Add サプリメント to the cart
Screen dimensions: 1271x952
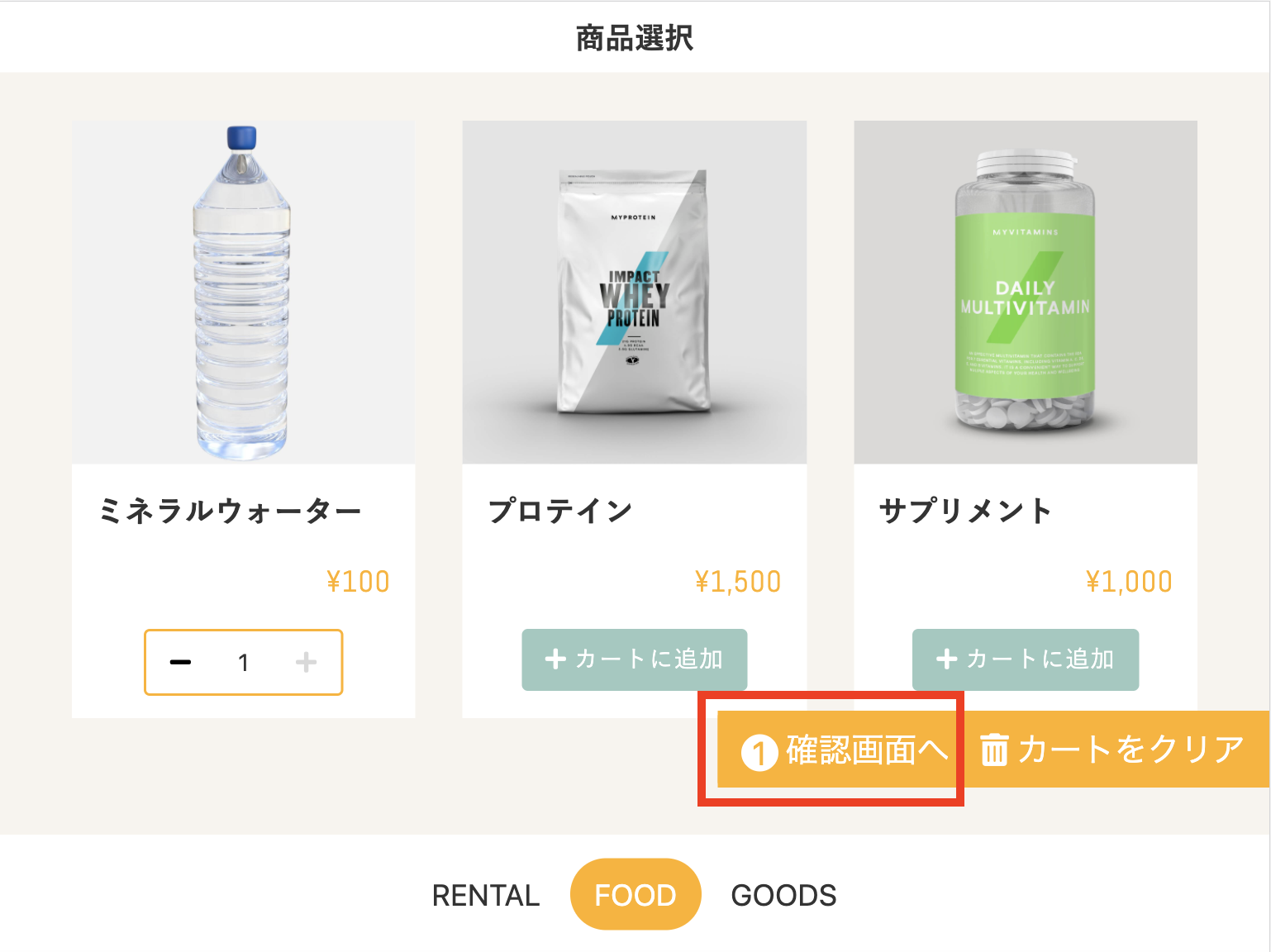click(x=1025, y=659)
